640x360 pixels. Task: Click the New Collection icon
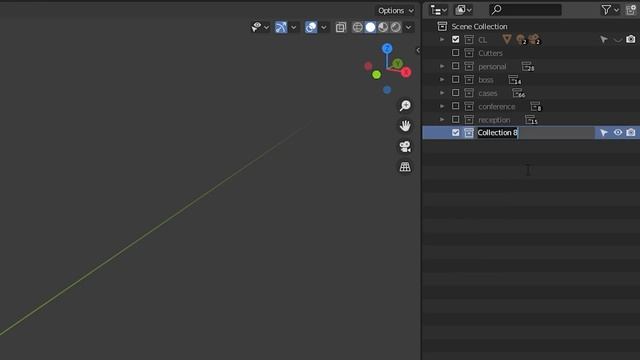point(631,10)
